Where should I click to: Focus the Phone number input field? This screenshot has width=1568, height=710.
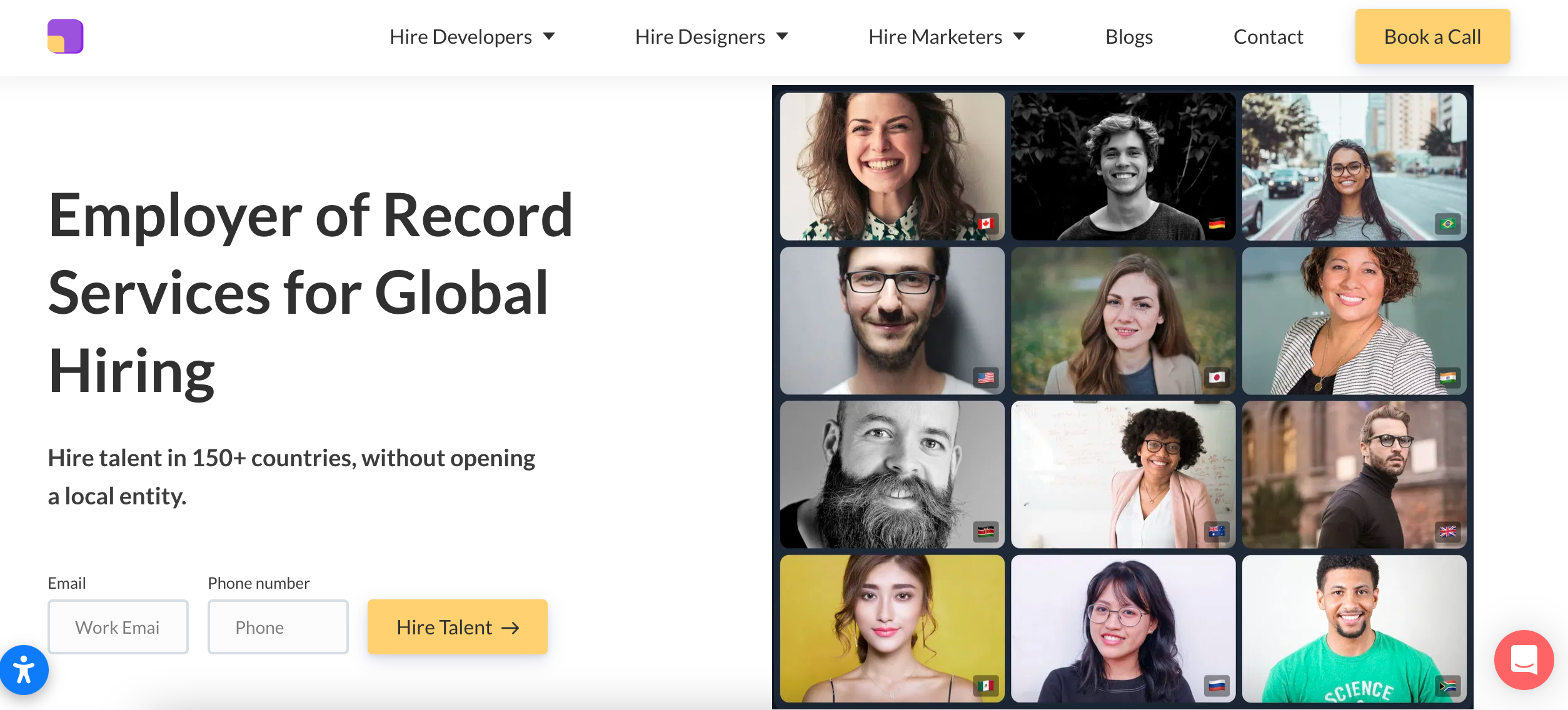click(x=278, y=627)
